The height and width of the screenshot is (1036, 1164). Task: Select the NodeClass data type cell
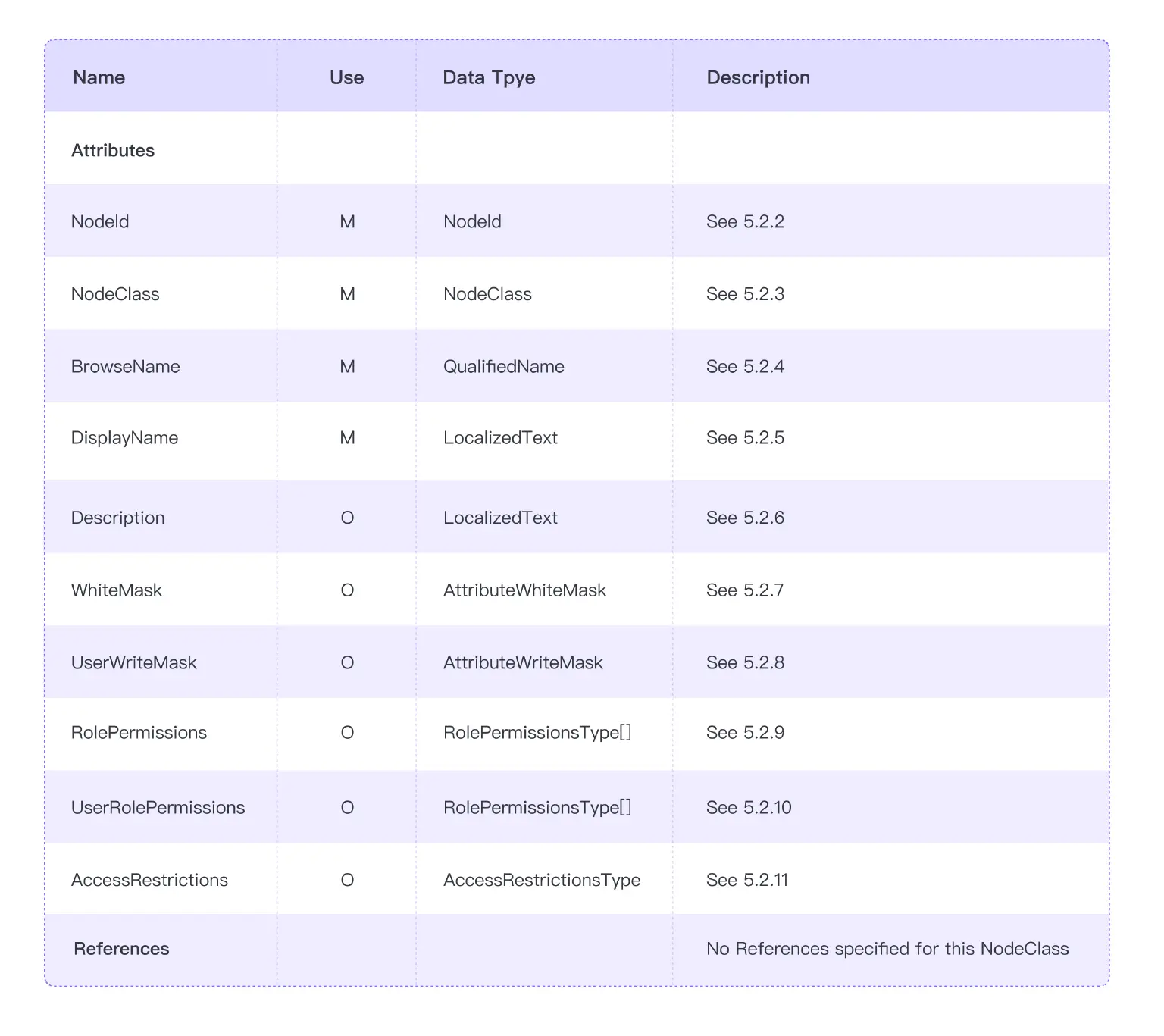click(x=487, y=294)
